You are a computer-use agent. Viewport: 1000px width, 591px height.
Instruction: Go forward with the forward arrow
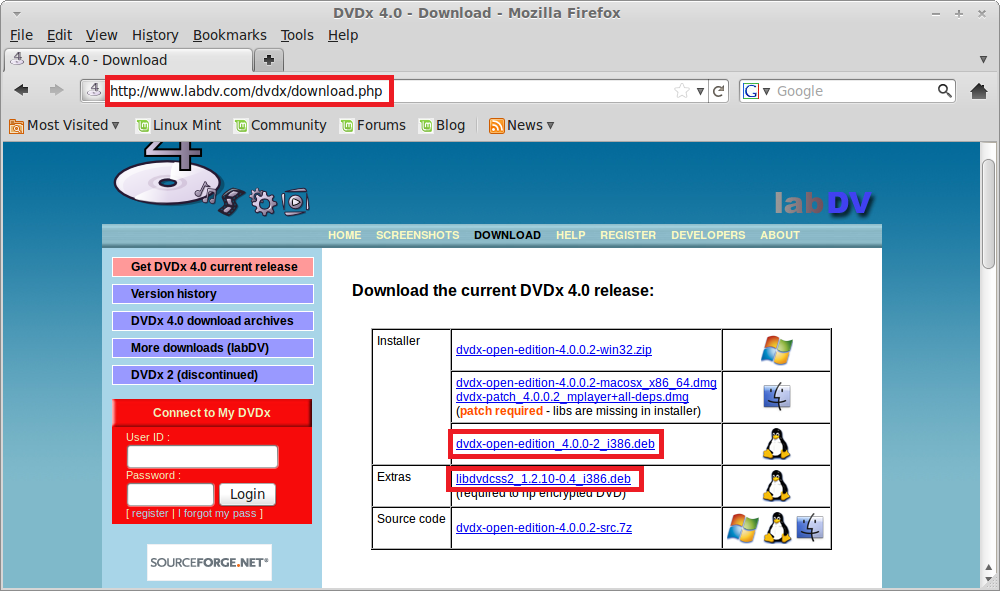(x=57, y=91)
